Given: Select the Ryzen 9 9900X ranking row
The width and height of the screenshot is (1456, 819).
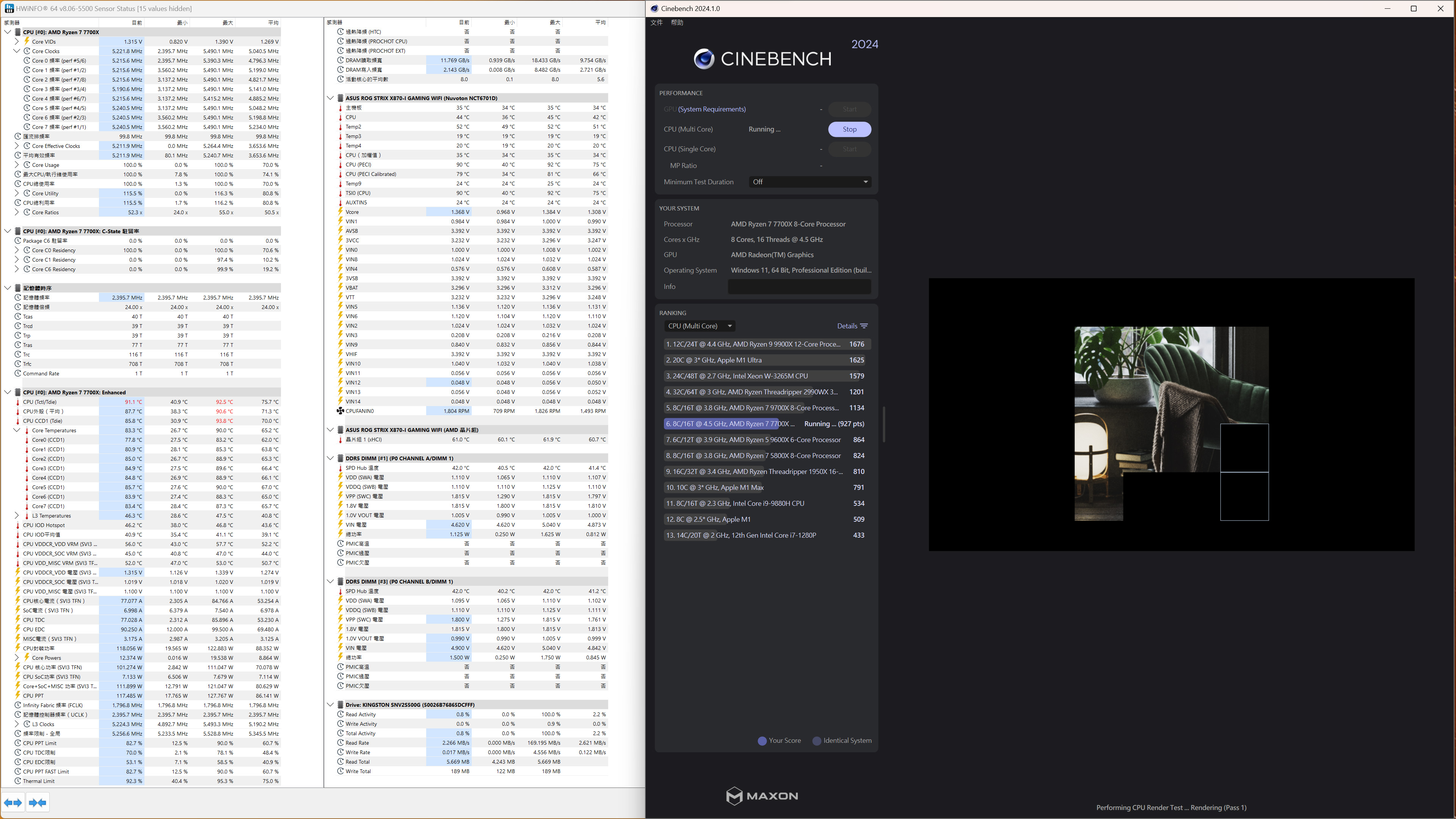Looking at the screenshot, I should point(766,344).
